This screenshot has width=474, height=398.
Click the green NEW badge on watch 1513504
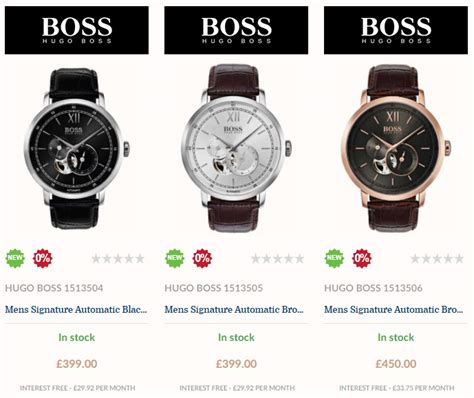click(15, 258)
